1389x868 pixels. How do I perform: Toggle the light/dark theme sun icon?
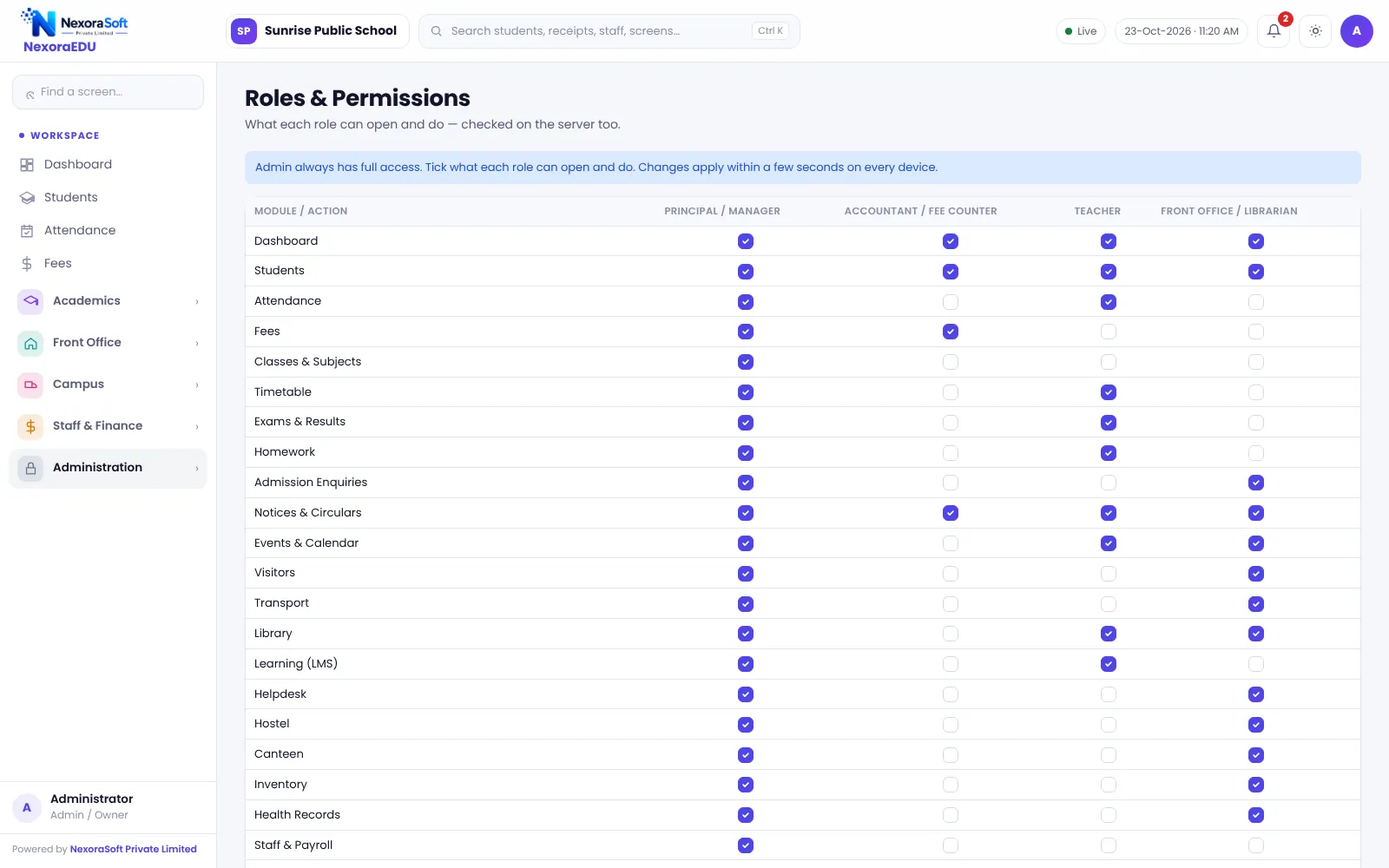1315,31
